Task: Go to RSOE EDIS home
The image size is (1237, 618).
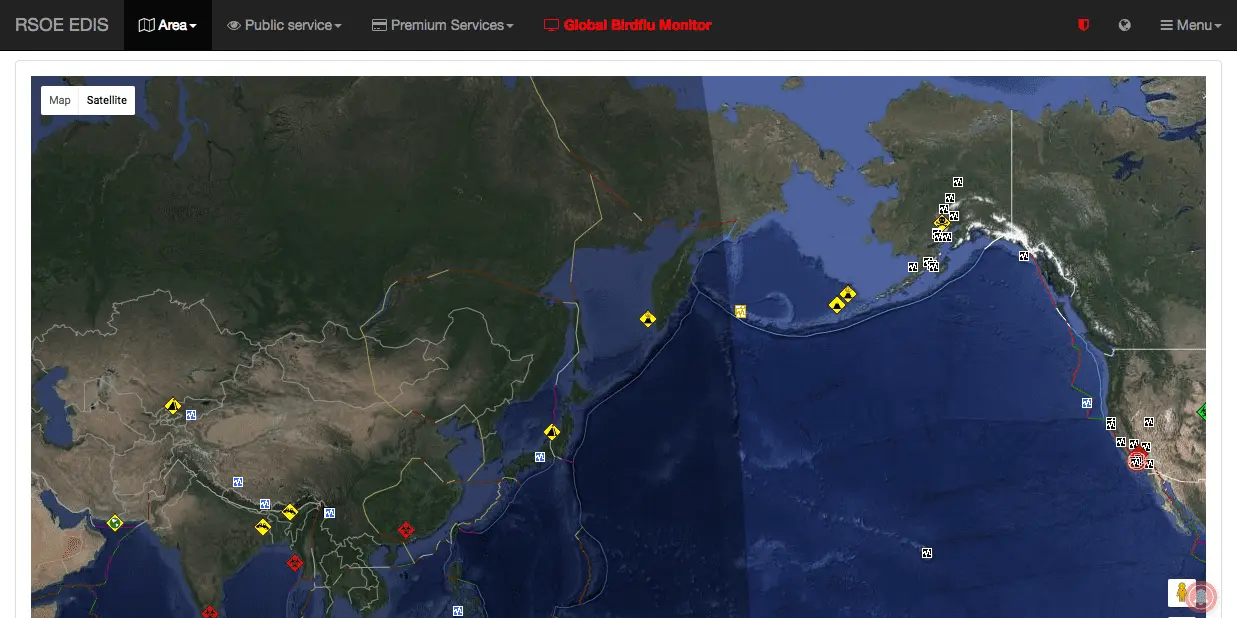Action: pos(62,25)
